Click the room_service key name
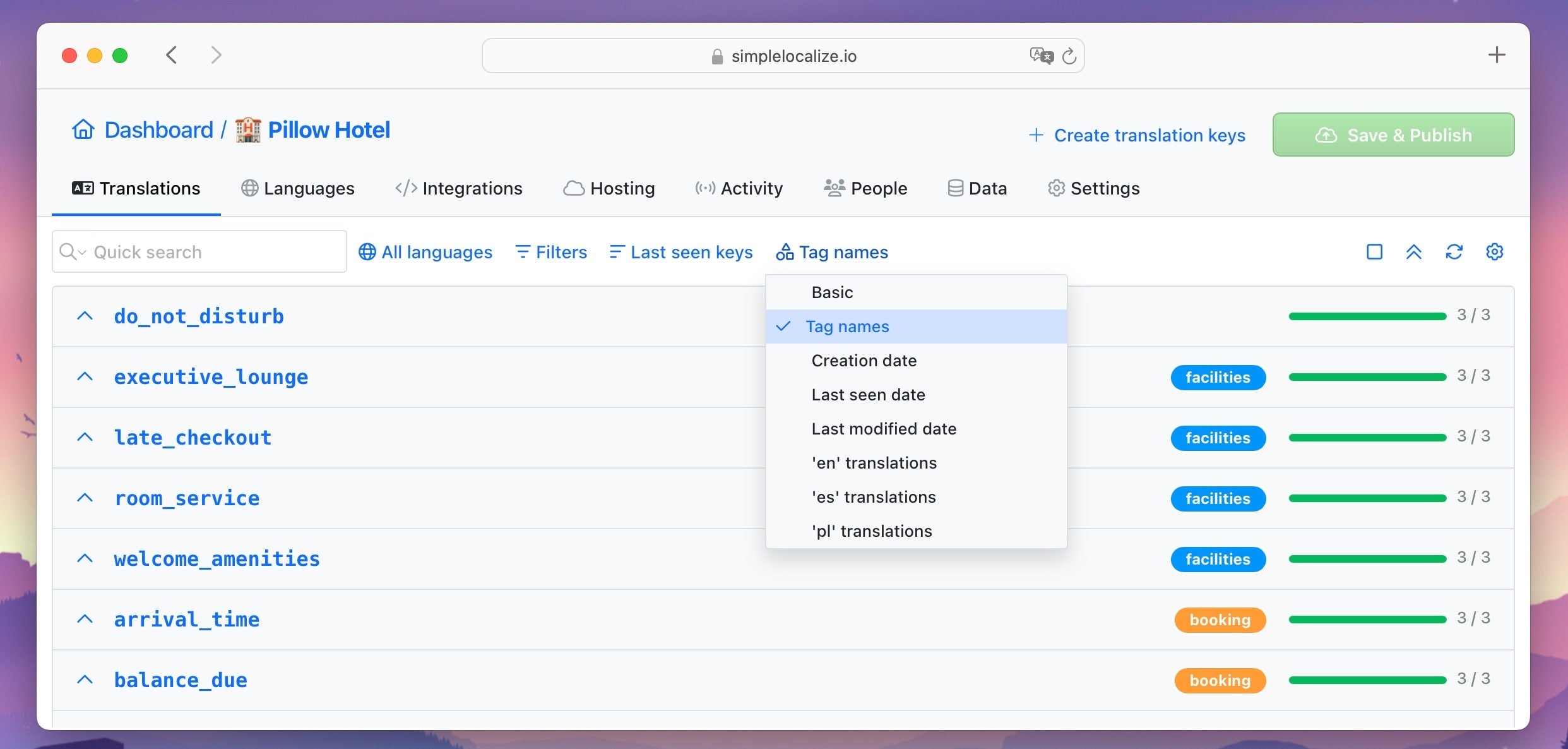The height and width of the screenshot is (749, 1568). coord(187,498)
